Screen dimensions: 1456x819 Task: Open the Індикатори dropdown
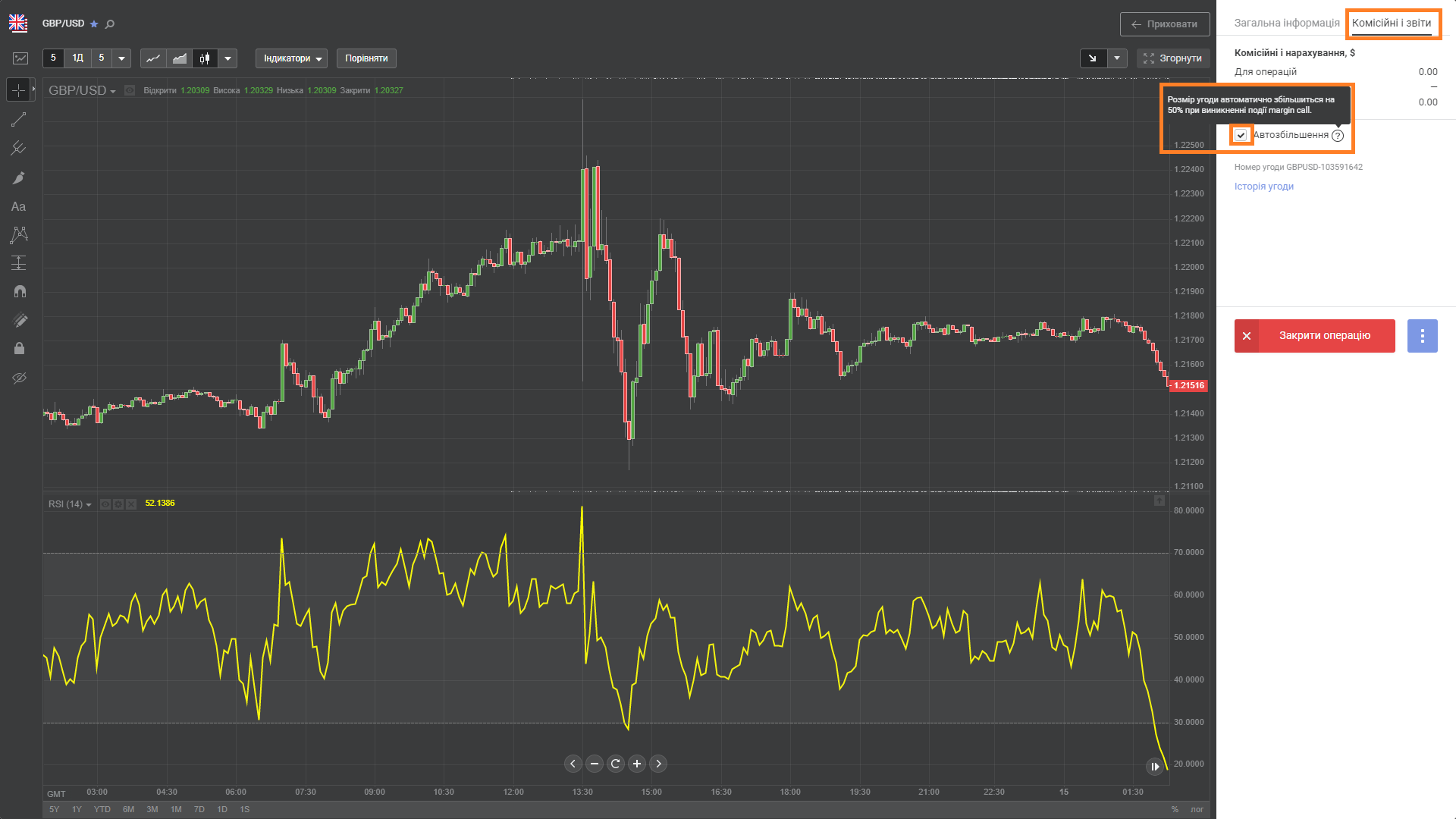[x=291, y=58]
